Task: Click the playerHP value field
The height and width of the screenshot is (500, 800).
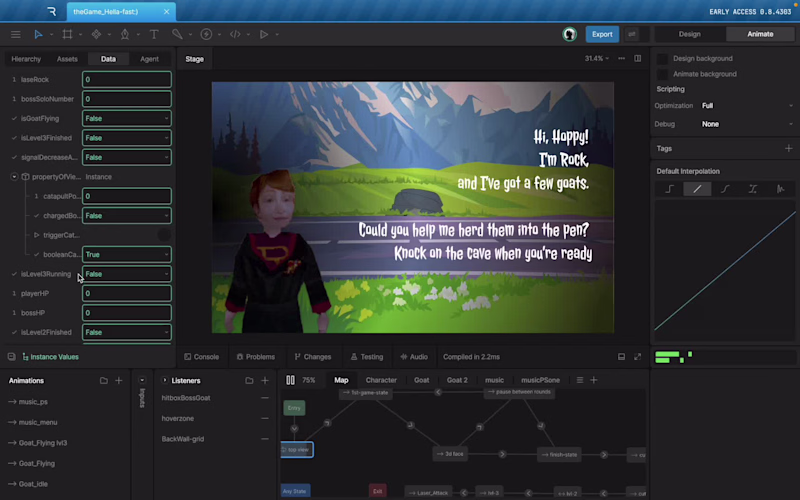Action: tap(127, 293)
